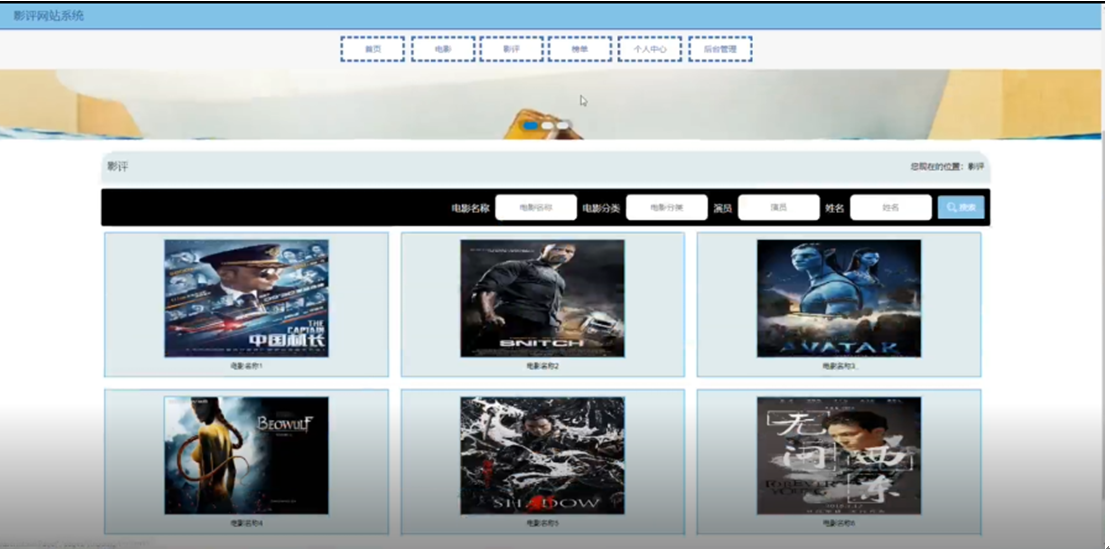Viewport: 1110px width, 549px height.
Task: Open the Shadow movie poster
Action: tap(542, 455)
